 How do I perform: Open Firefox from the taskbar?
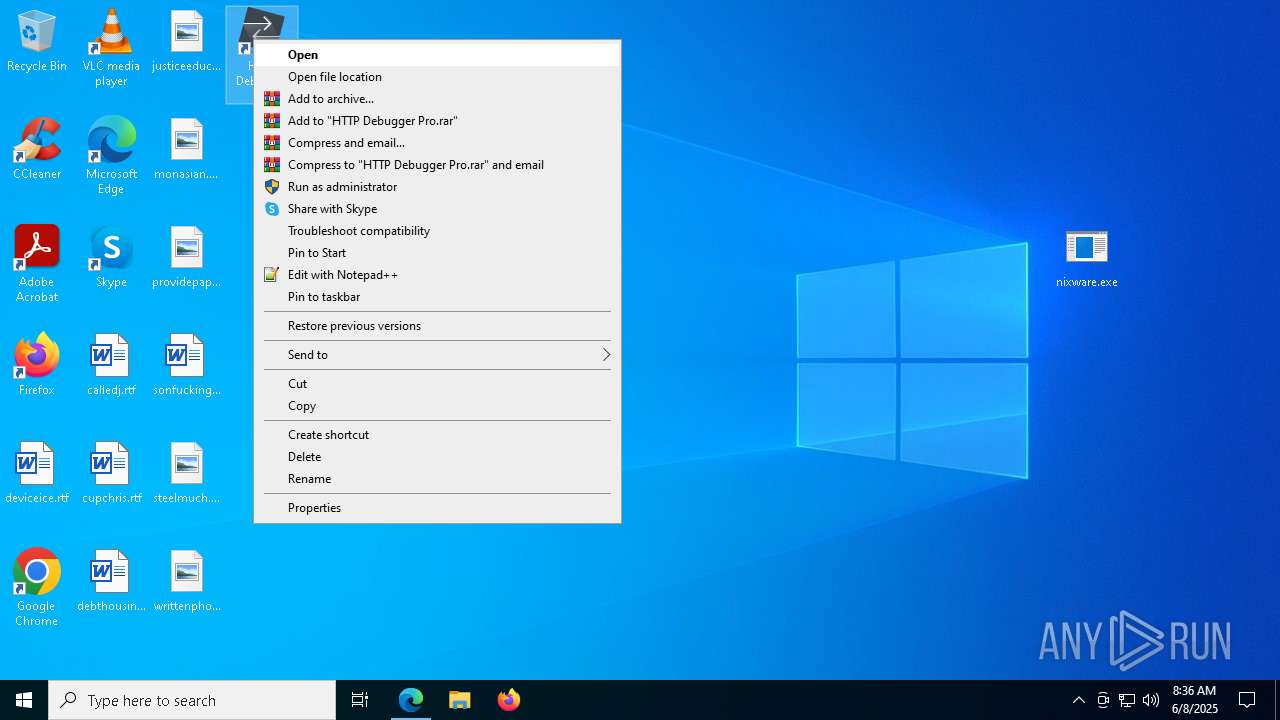tap(509, 700)
